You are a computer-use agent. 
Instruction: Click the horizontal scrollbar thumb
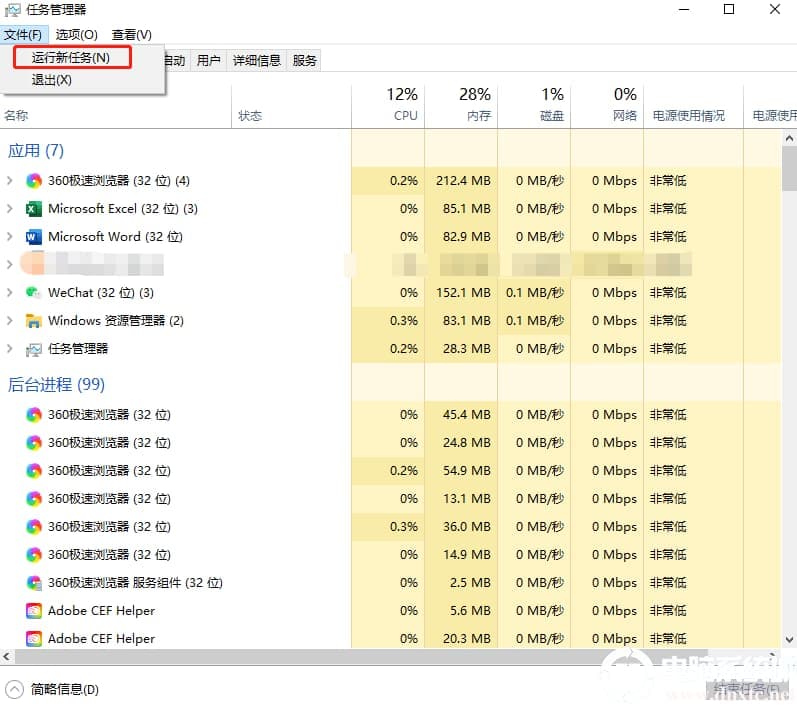(361, 656)
